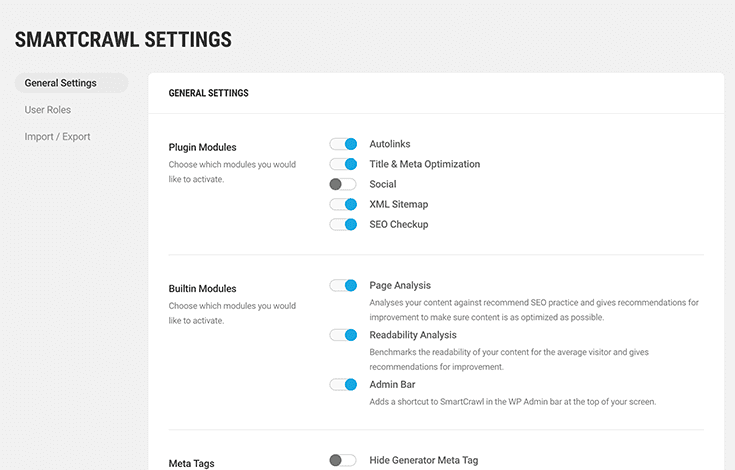The width and height of the screenshot is (735, 470).
Task: Click the XML Sitemap label text
Action: click(x=398, y=204)
